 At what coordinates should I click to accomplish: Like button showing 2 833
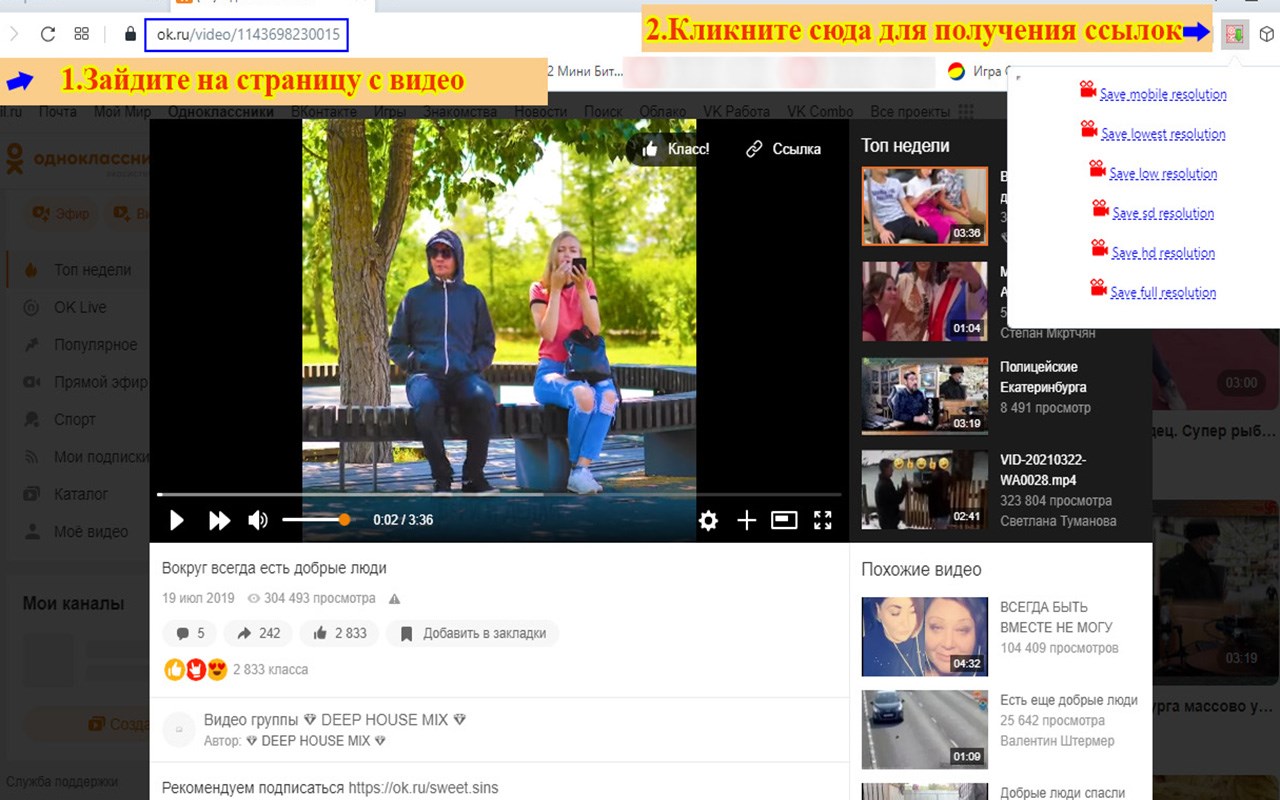click(x=340, y=633)
